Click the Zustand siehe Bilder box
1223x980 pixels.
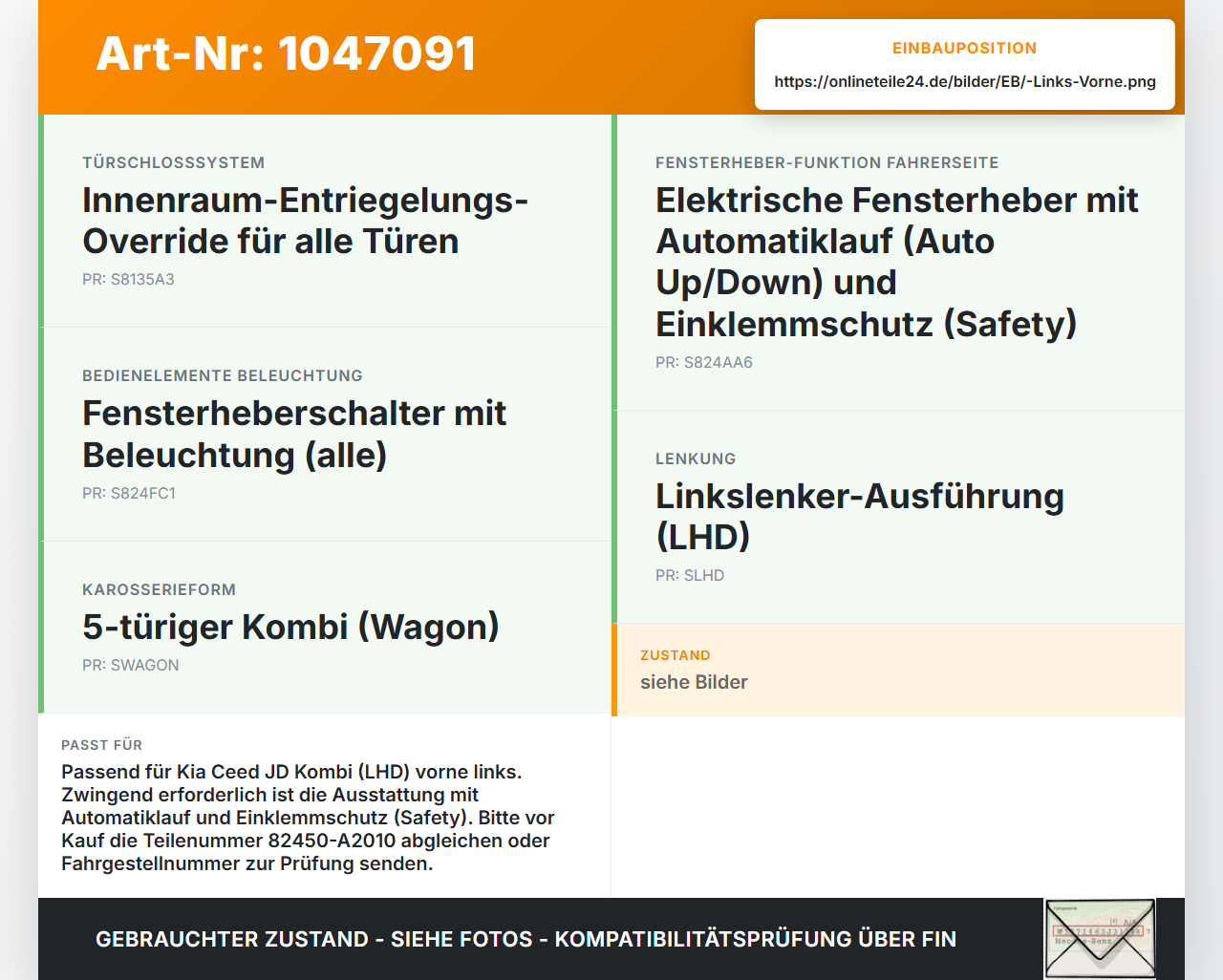tap(898, 670)
